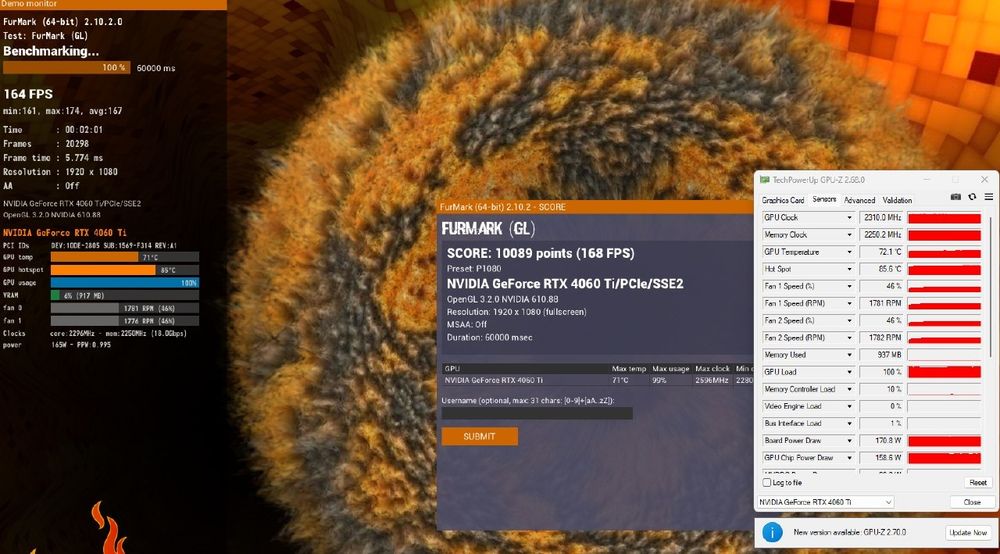Open the GPU selector combo box in GPU-Z
This screenshot has width=1000, height=554.
(x=825, y=502)
